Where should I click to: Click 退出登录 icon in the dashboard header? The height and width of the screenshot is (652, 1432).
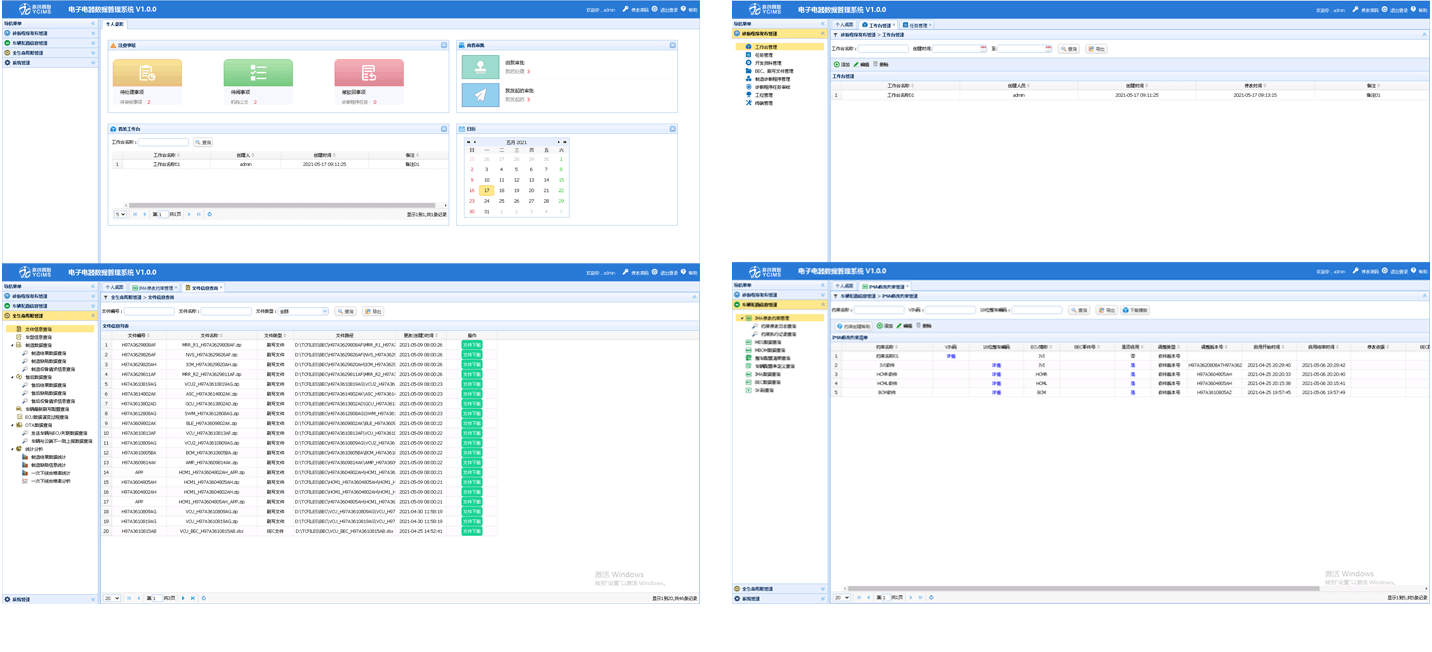[x=656, y=9]
